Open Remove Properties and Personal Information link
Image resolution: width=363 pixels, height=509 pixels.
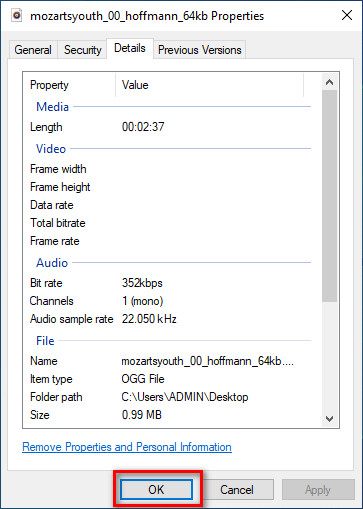[x=127, y=447]
